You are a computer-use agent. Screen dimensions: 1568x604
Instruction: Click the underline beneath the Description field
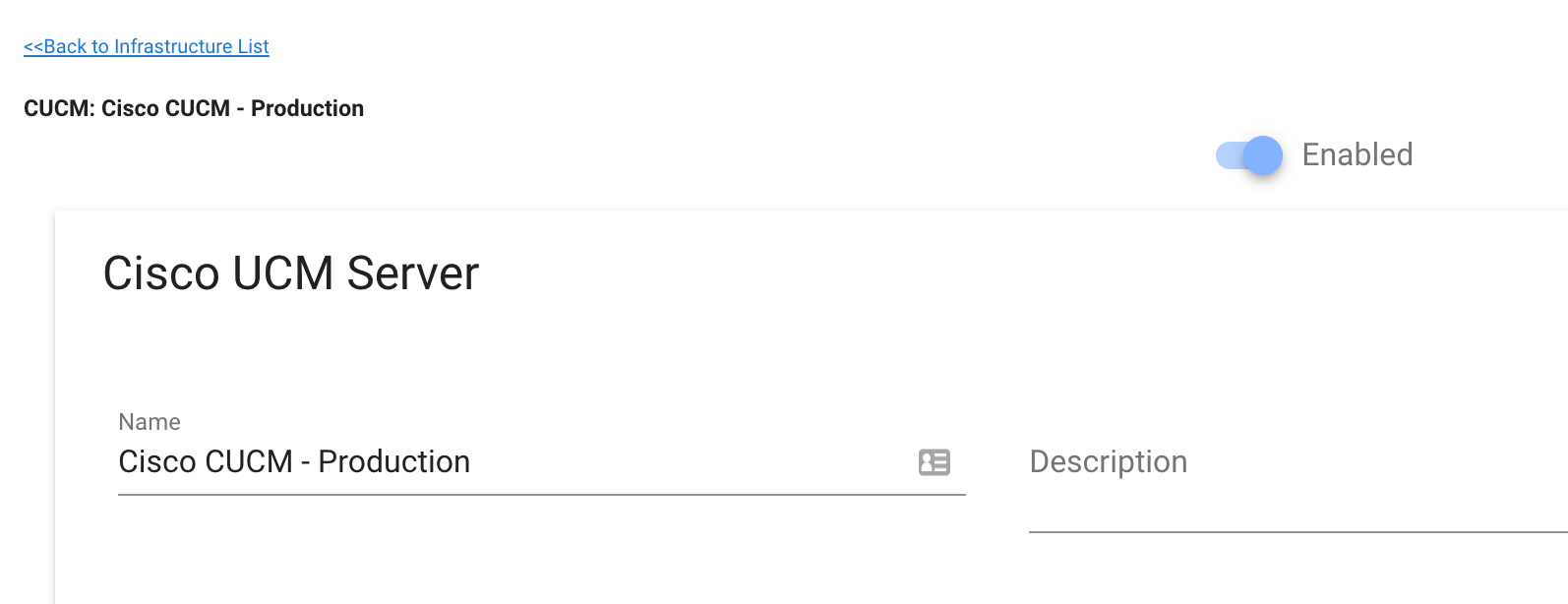tap(1297, 532)
